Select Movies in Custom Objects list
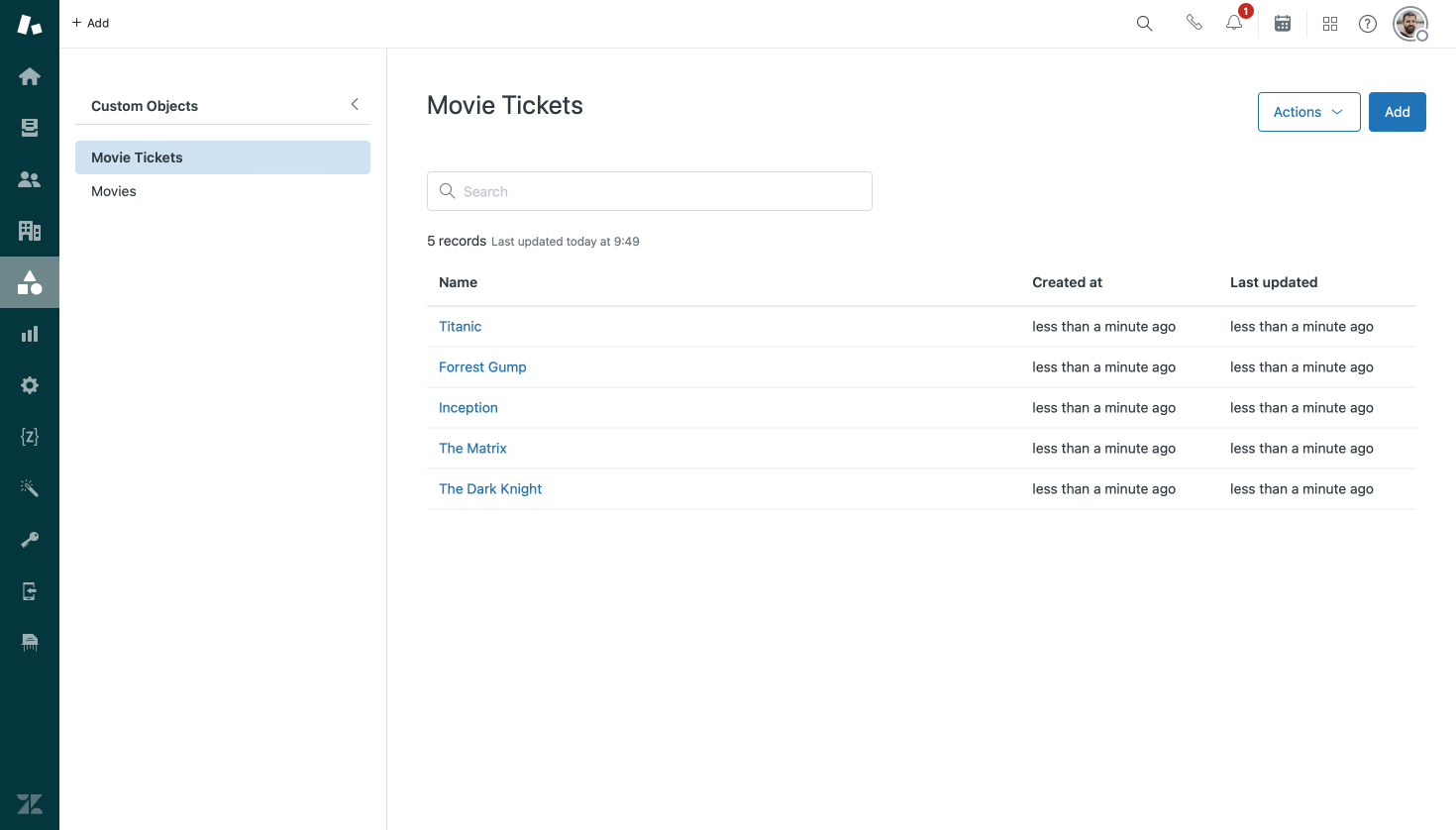Image resolution: width=1456 pixels, height=830 pixels. 114,191
